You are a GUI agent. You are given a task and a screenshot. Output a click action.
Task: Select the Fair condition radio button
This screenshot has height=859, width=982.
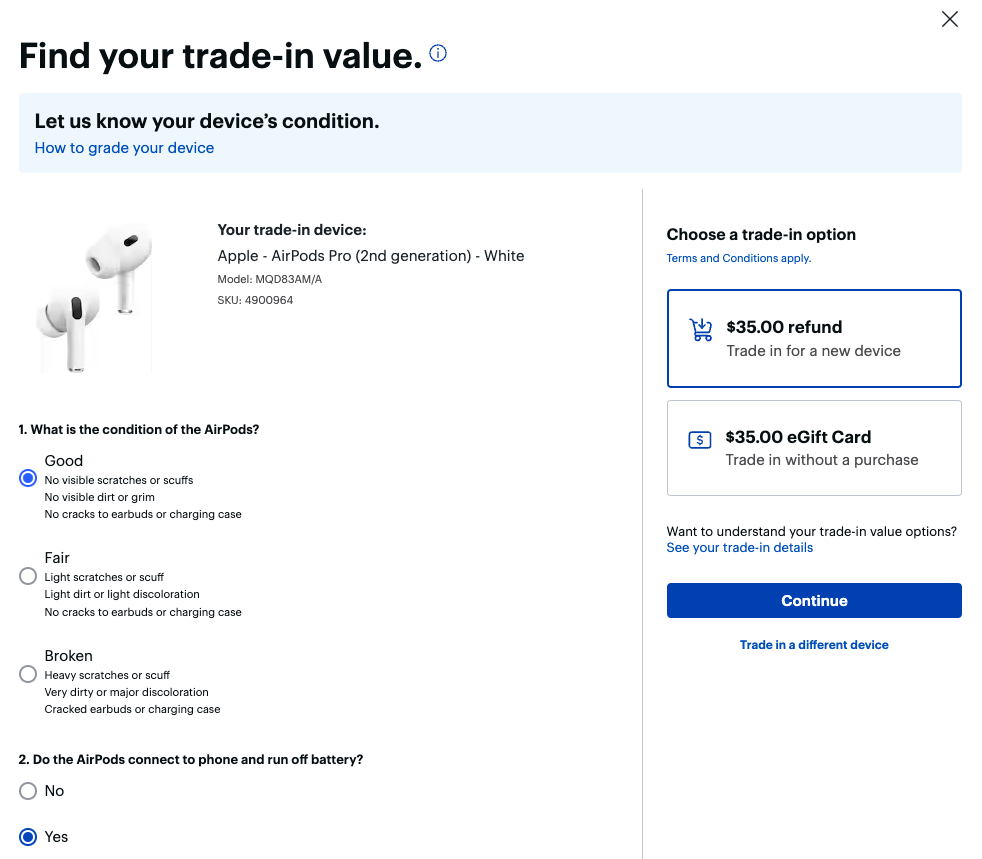[x=28, y=576]
